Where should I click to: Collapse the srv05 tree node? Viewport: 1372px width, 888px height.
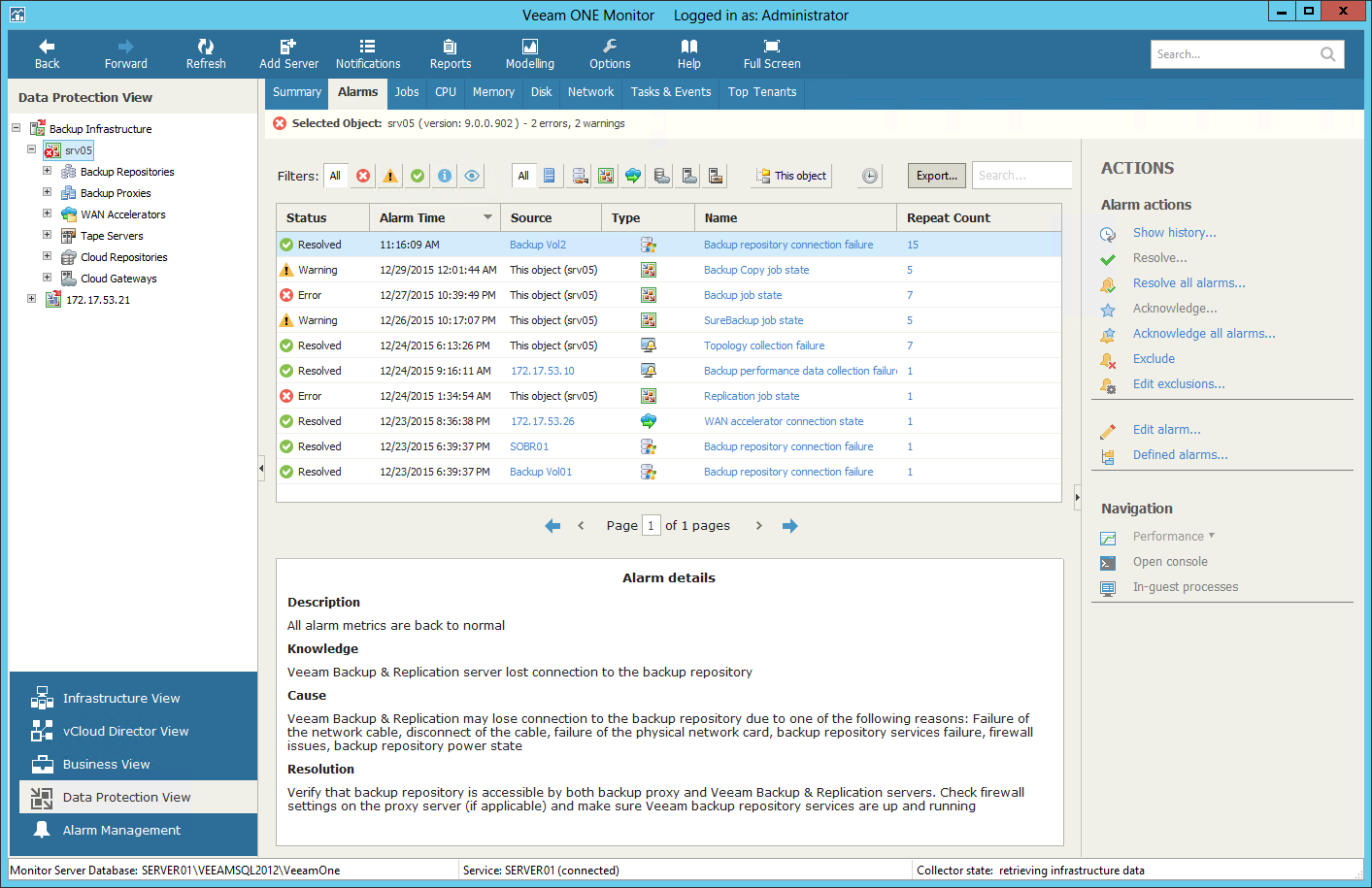coord(31,149)
